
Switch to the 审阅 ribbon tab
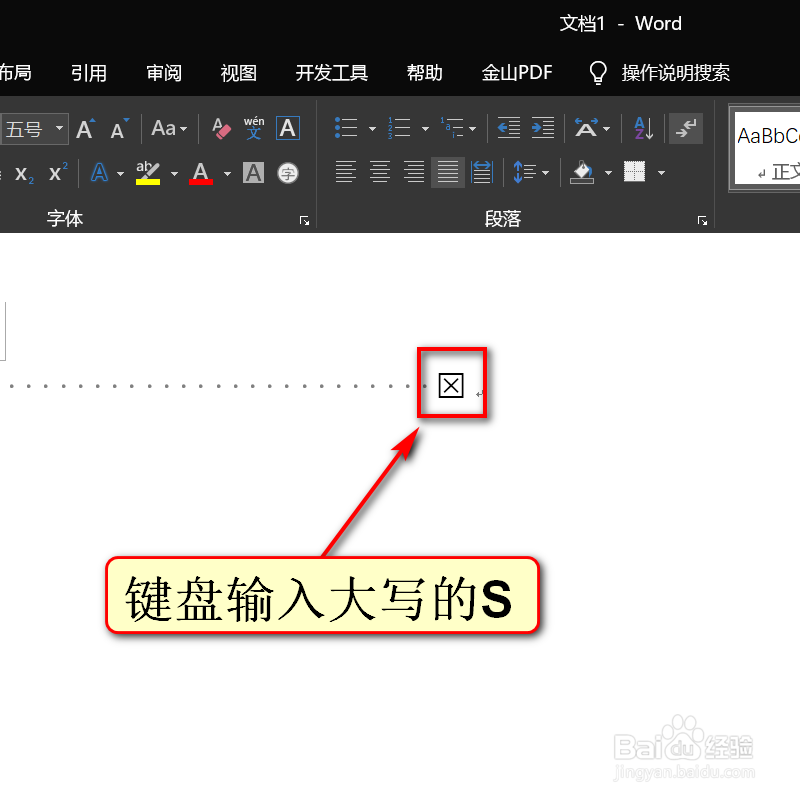163,72
